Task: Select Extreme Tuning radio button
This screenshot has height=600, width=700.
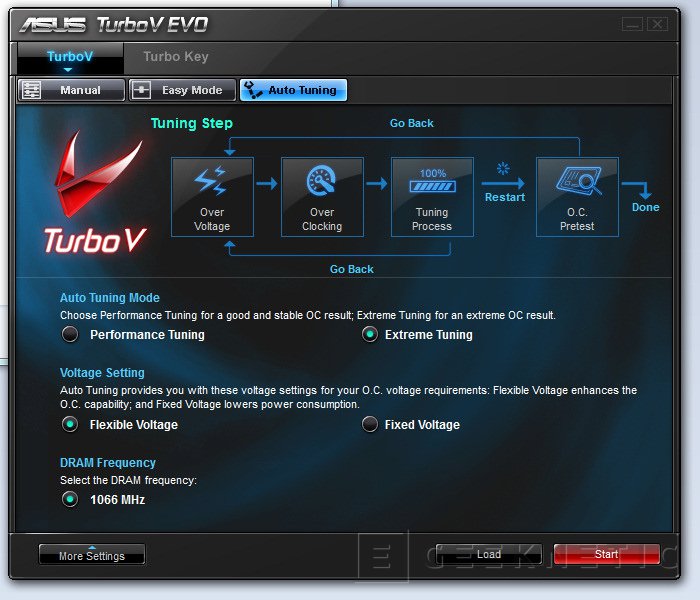Action: pos(370,334)
